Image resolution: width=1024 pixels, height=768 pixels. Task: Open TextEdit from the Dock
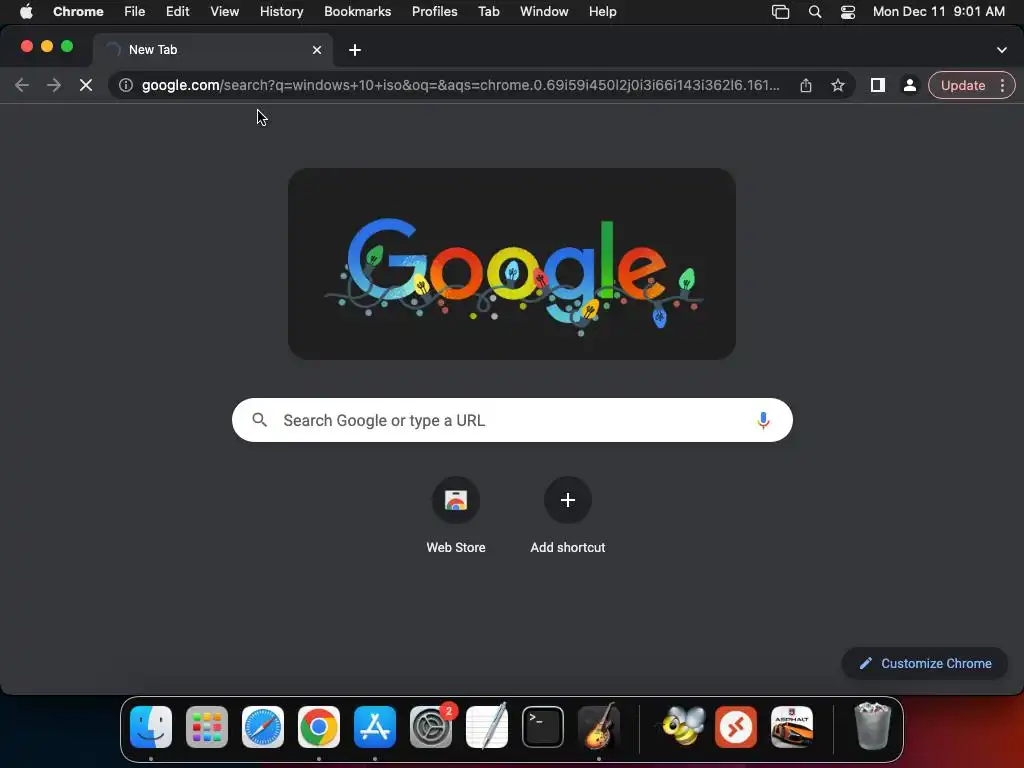tap(487, 727)
